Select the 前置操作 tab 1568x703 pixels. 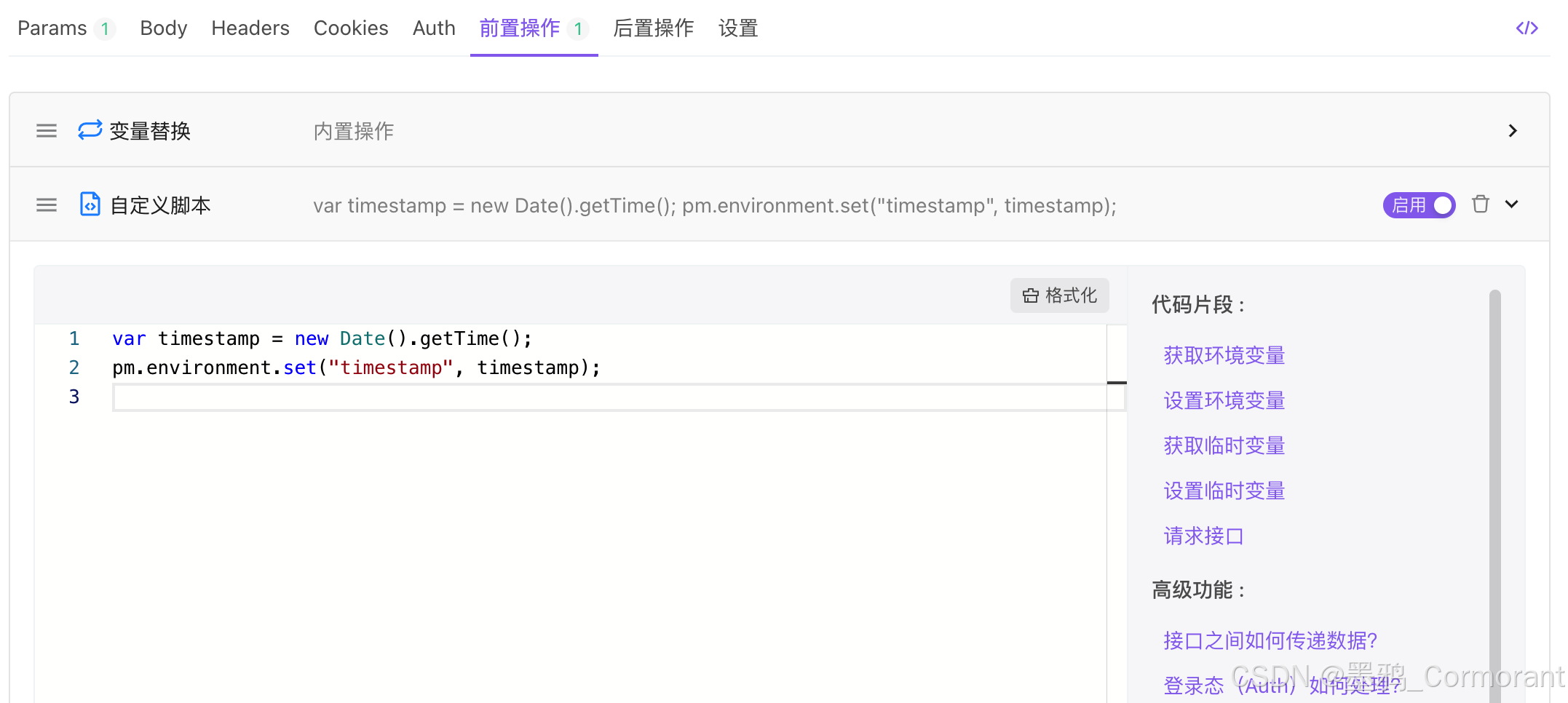tap(534, 28)
